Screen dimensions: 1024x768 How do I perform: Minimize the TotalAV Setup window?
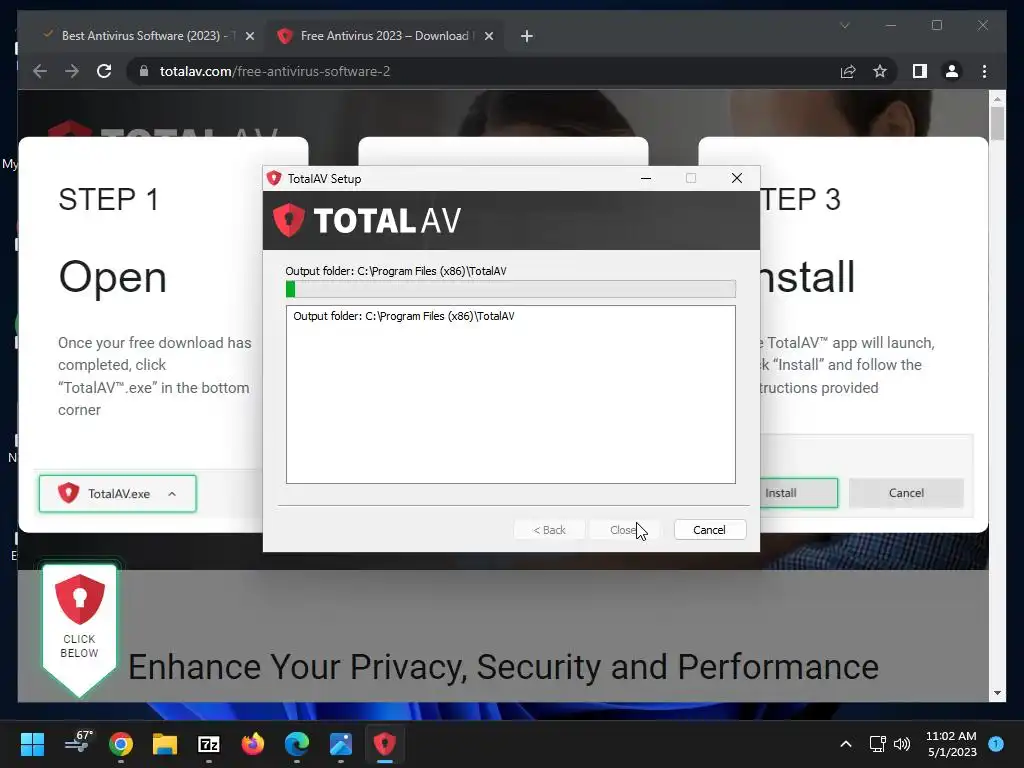click(646, 178)
